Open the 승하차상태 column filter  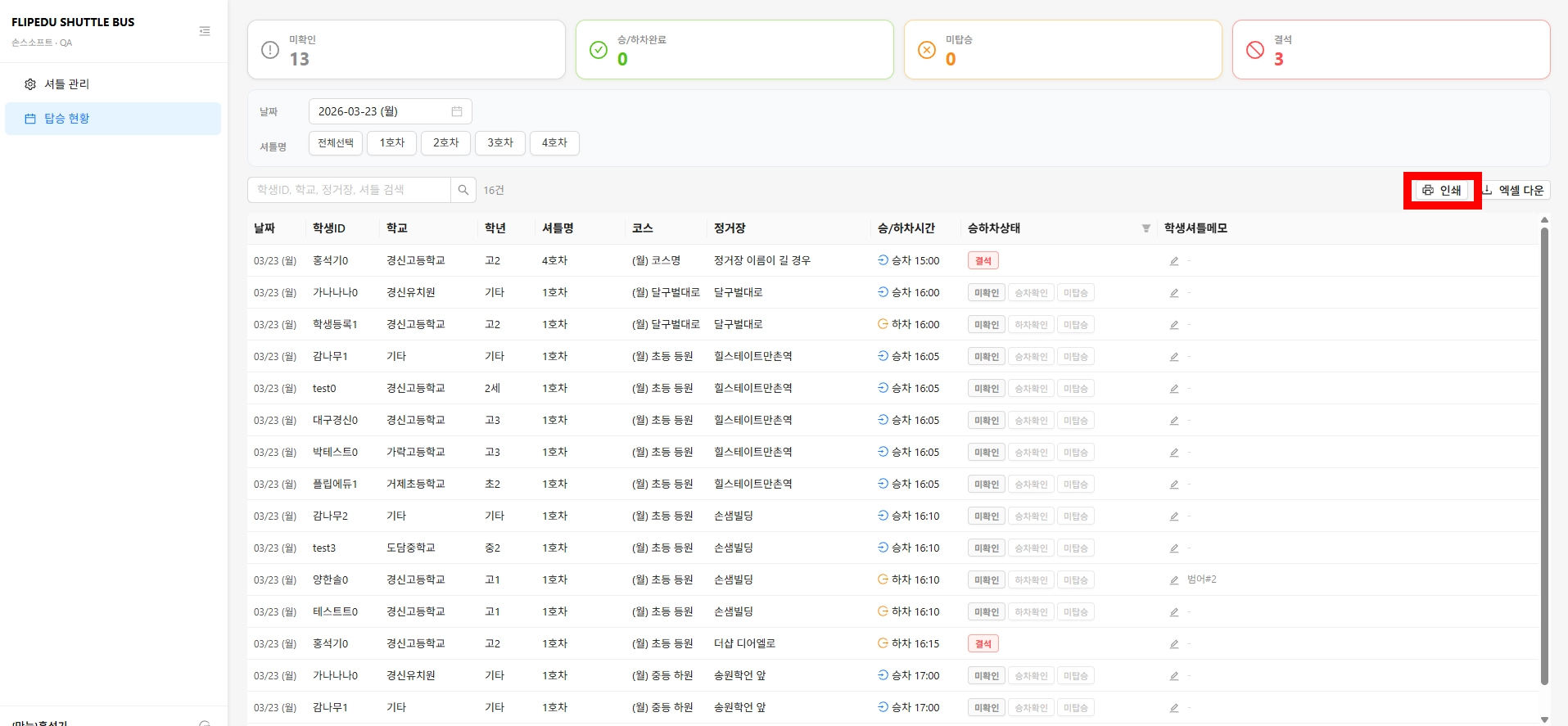1145,228
